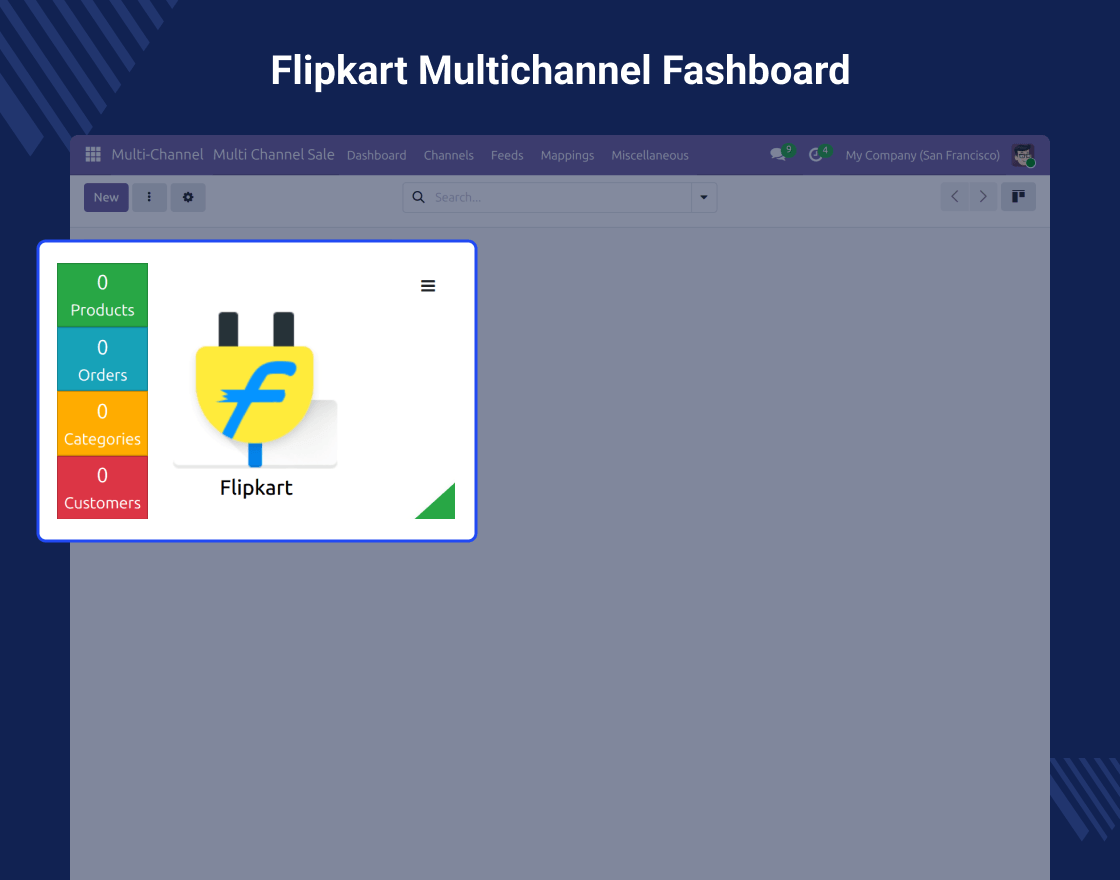Open the Flipkart card hamburger menu
The height and width of the screenshot is (880, 1120).
coord(428,286)
